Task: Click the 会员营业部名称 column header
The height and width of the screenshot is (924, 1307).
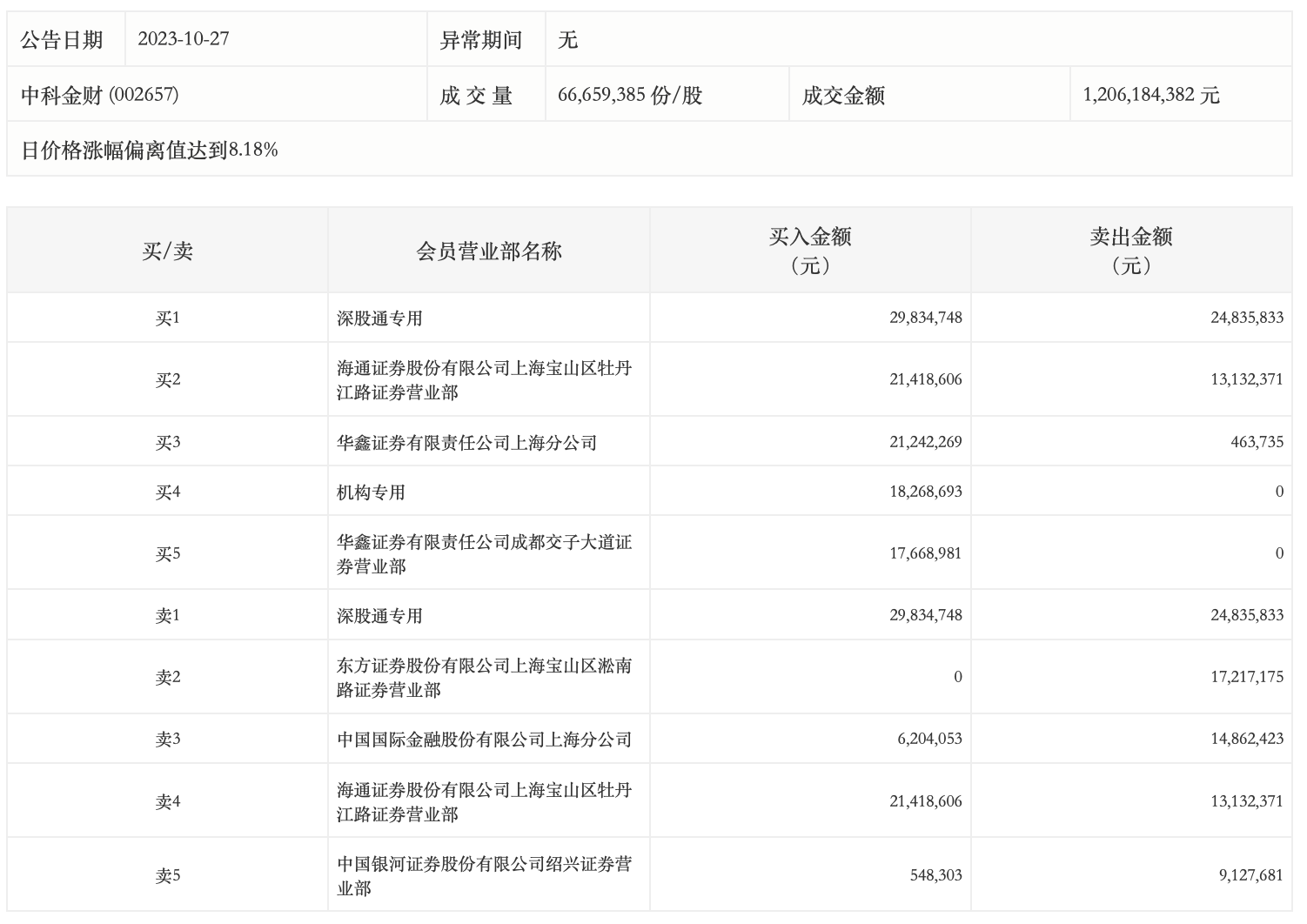Action: pyautogui.click(x=489, y=251)
